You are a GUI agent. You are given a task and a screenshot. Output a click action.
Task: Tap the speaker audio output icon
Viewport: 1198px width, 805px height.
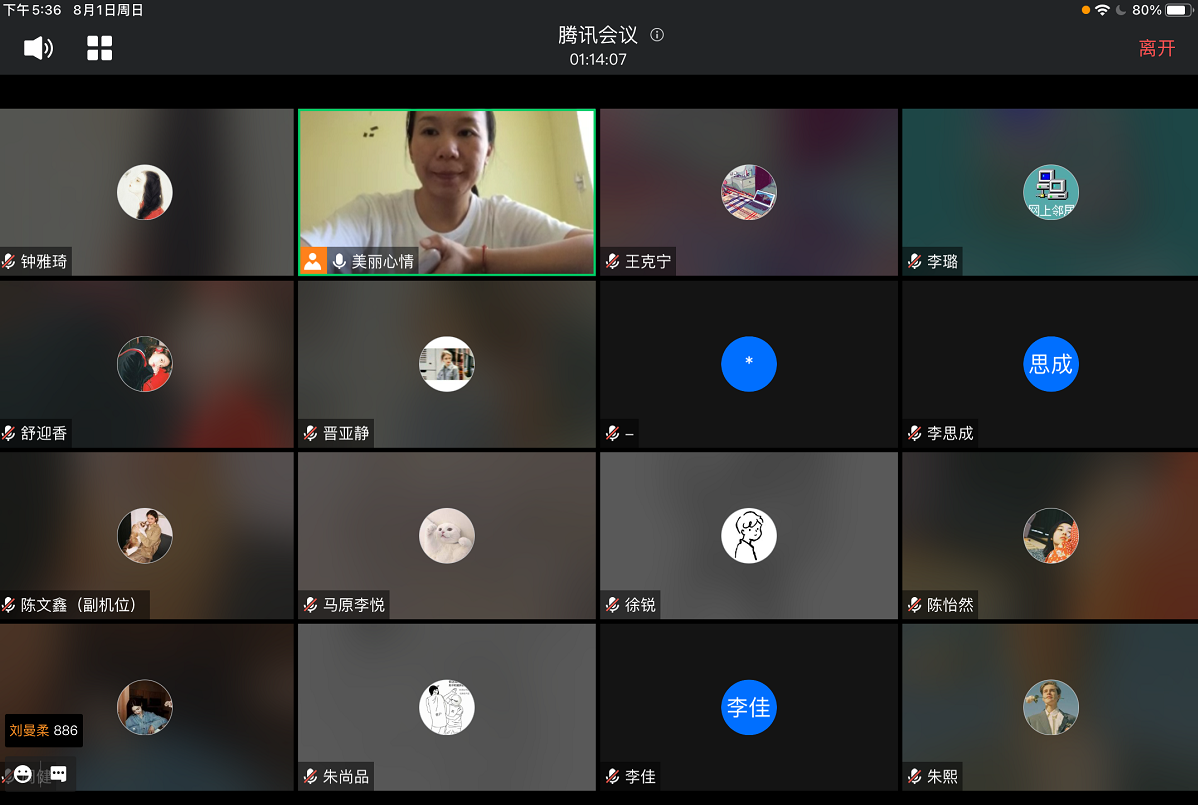(38, 48)
